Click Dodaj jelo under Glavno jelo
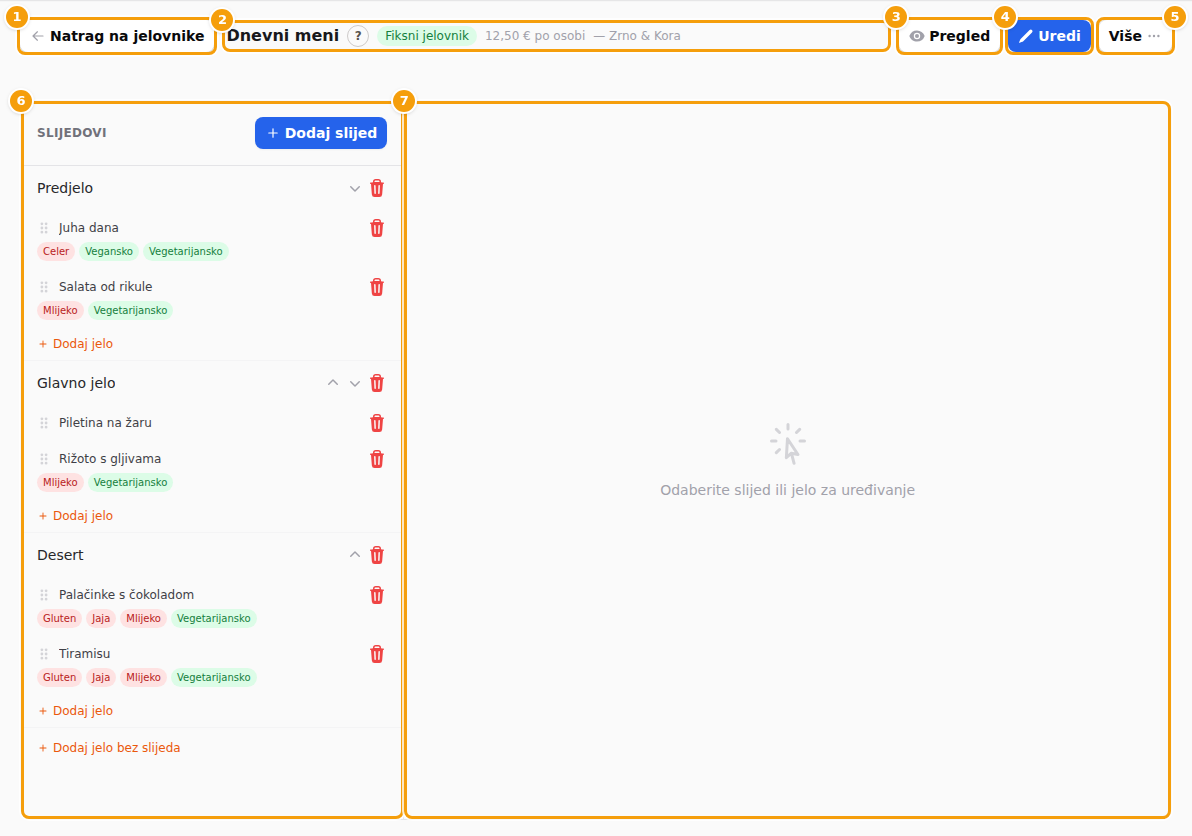 click(x=75, y=515)
